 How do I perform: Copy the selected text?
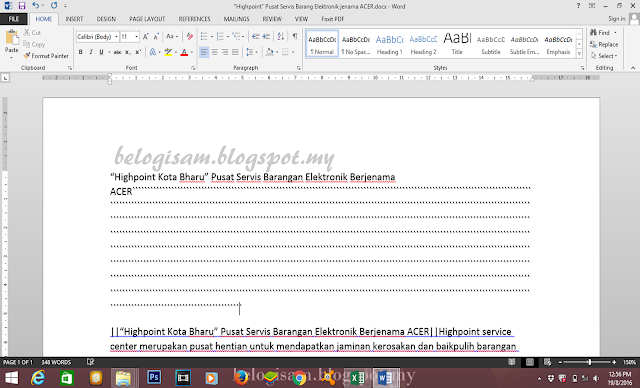pos(34,44)
